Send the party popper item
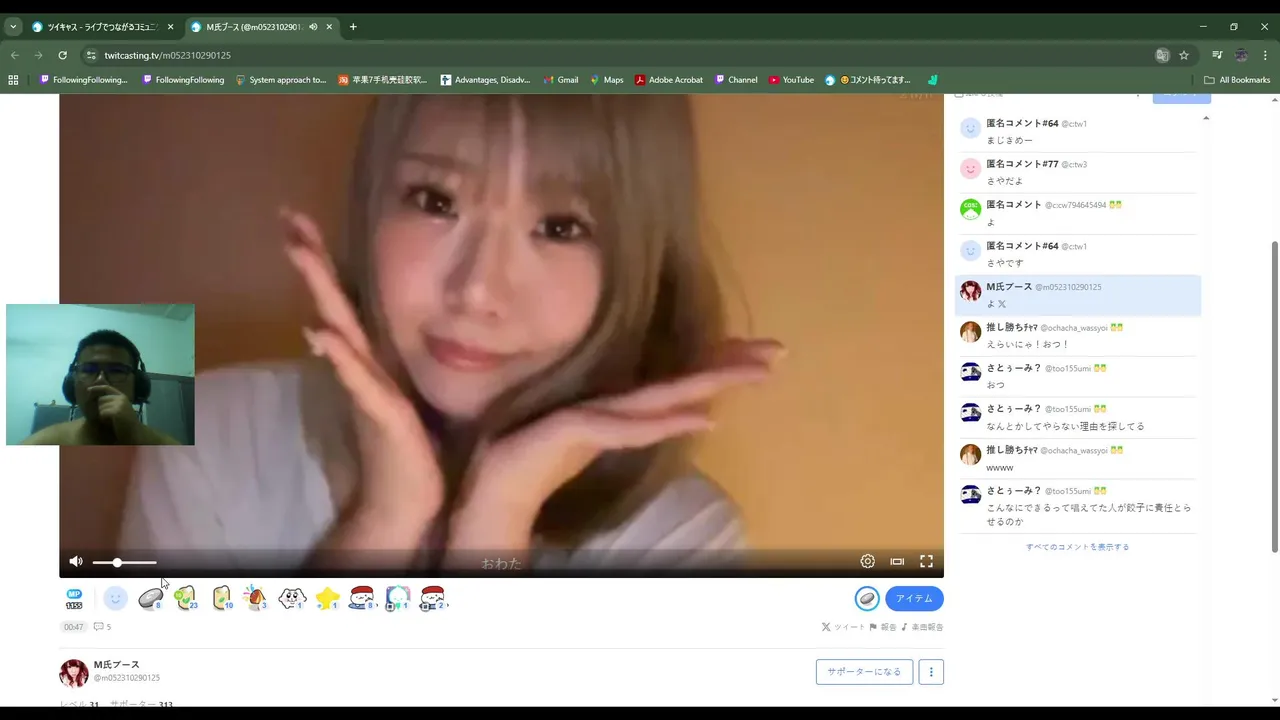 [x=256, y=598]
